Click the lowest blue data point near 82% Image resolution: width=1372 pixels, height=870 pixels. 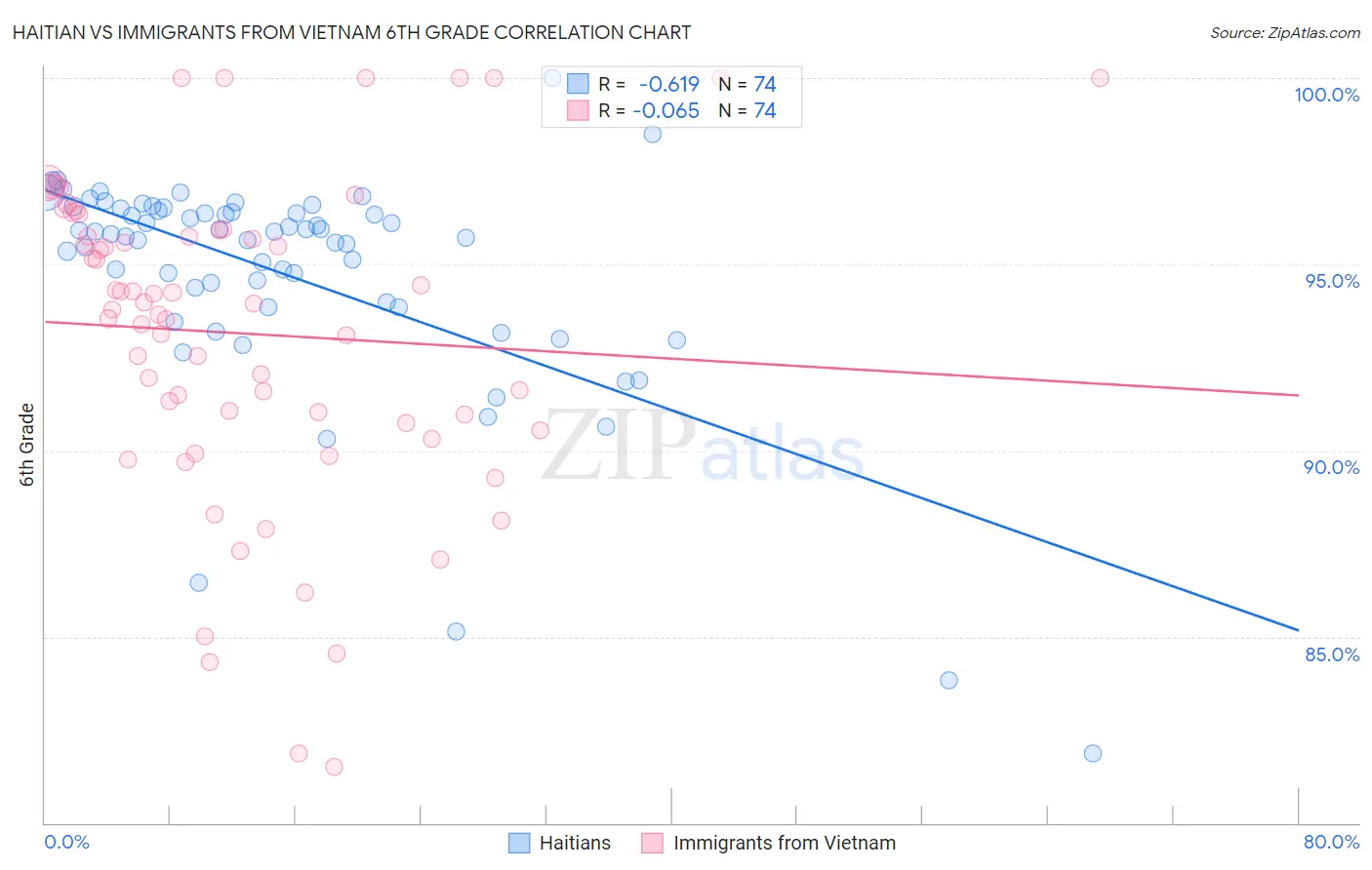(x=1093, y=753)
